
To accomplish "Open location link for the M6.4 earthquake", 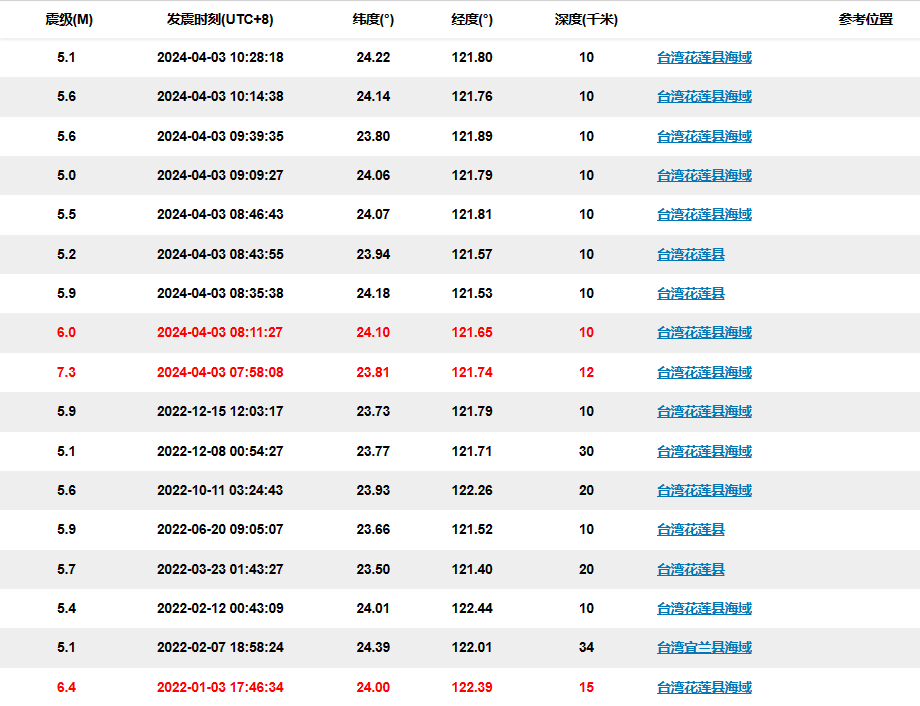I will coord(704,687).
